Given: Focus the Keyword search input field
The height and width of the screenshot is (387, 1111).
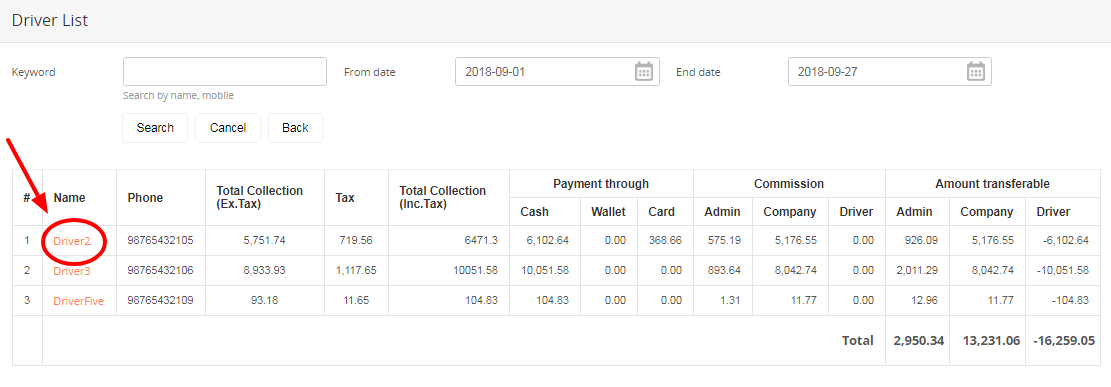Looking at the screenshot, I should pyautogui.click(x=225, y=72).
